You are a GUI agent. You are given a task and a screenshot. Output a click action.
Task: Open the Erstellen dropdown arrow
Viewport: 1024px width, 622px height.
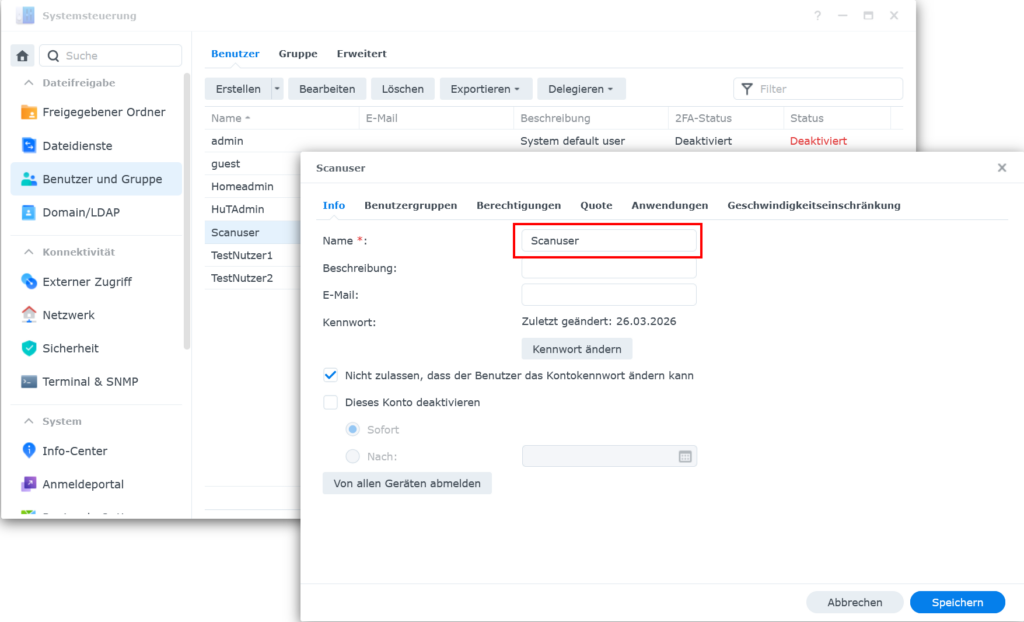pyautogui.click(x=277, y=89)
